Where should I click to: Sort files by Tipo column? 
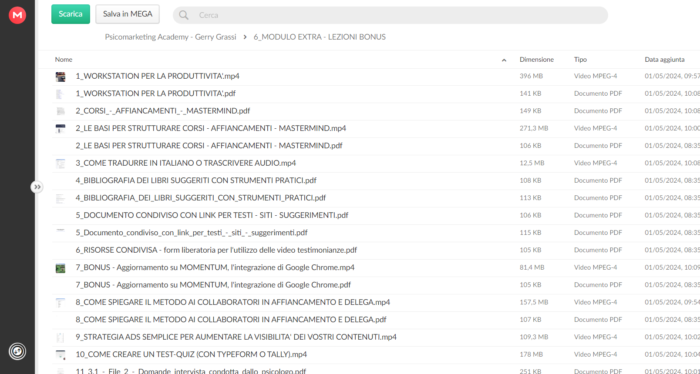pyautogui.click(x=580, y=59)
